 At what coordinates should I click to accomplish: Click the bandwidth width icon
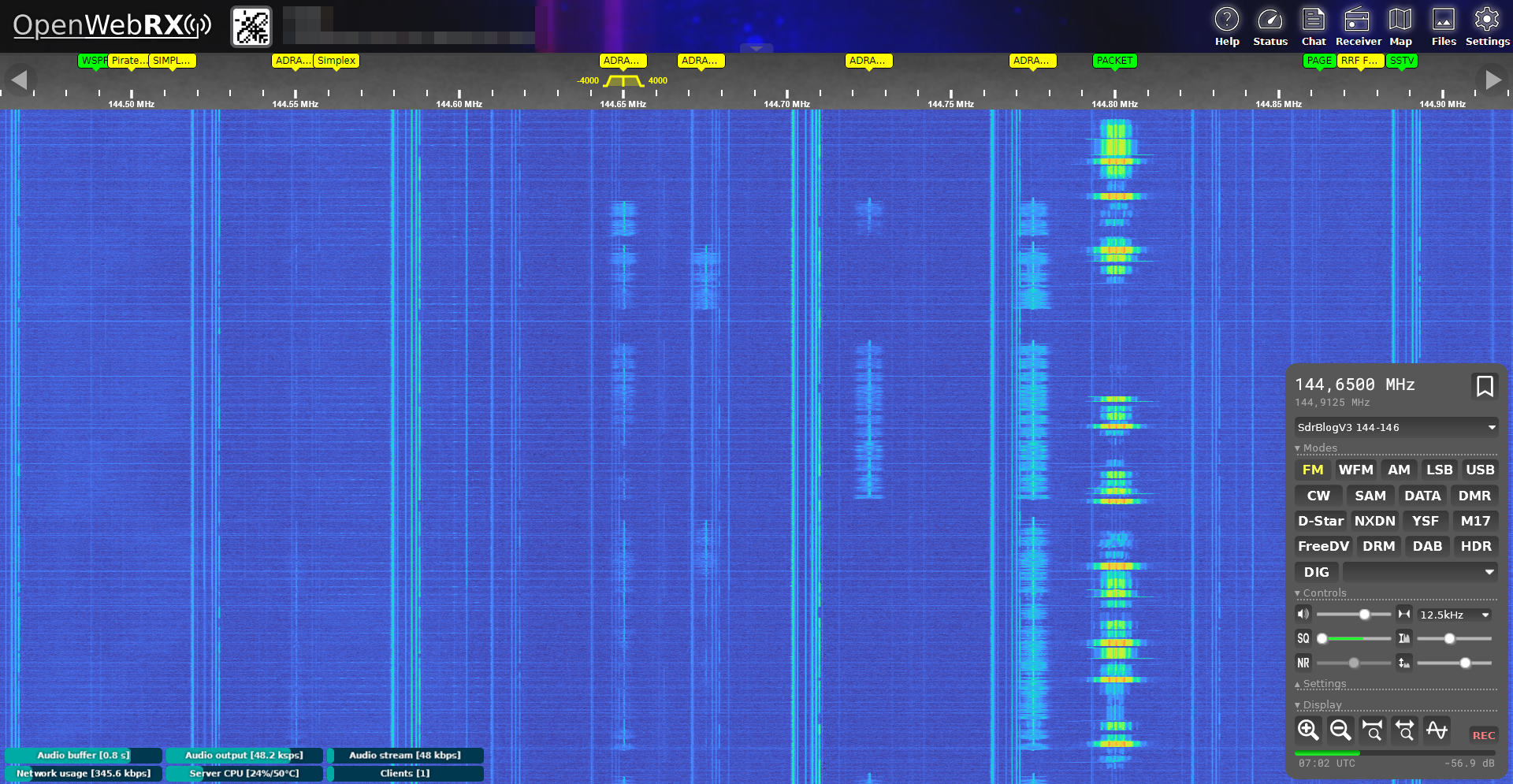pos(1404,614)
